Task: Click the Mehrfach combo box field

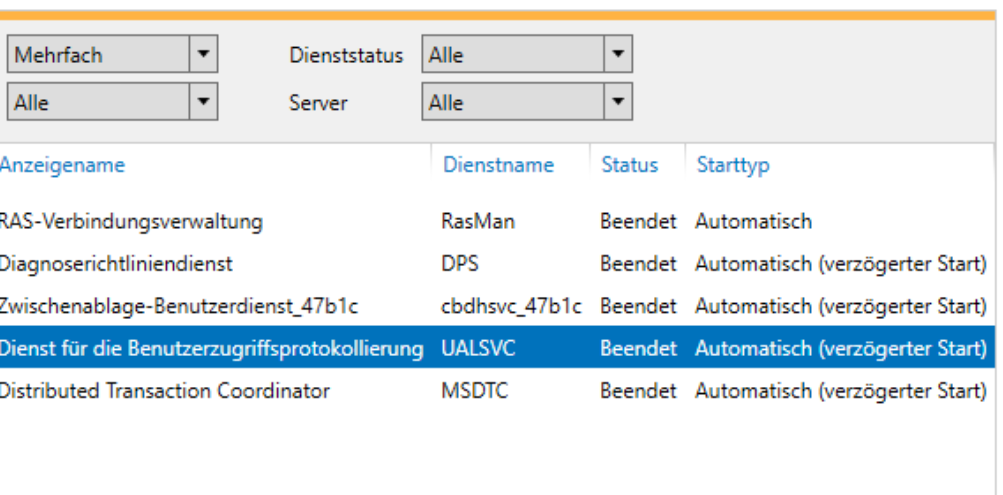Action: pos(97,54)
